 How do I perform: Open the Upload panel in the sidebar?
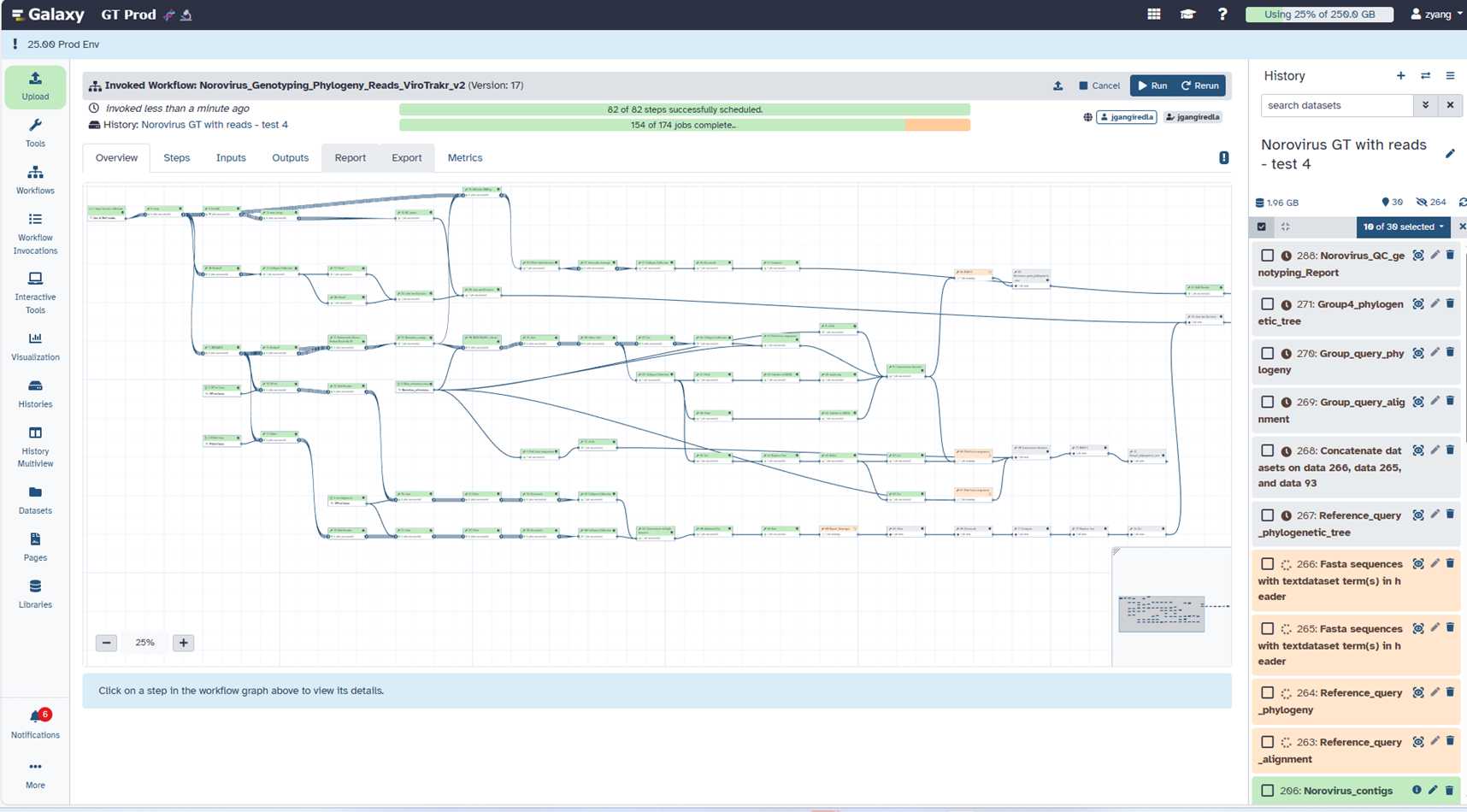tap(35, 86)
